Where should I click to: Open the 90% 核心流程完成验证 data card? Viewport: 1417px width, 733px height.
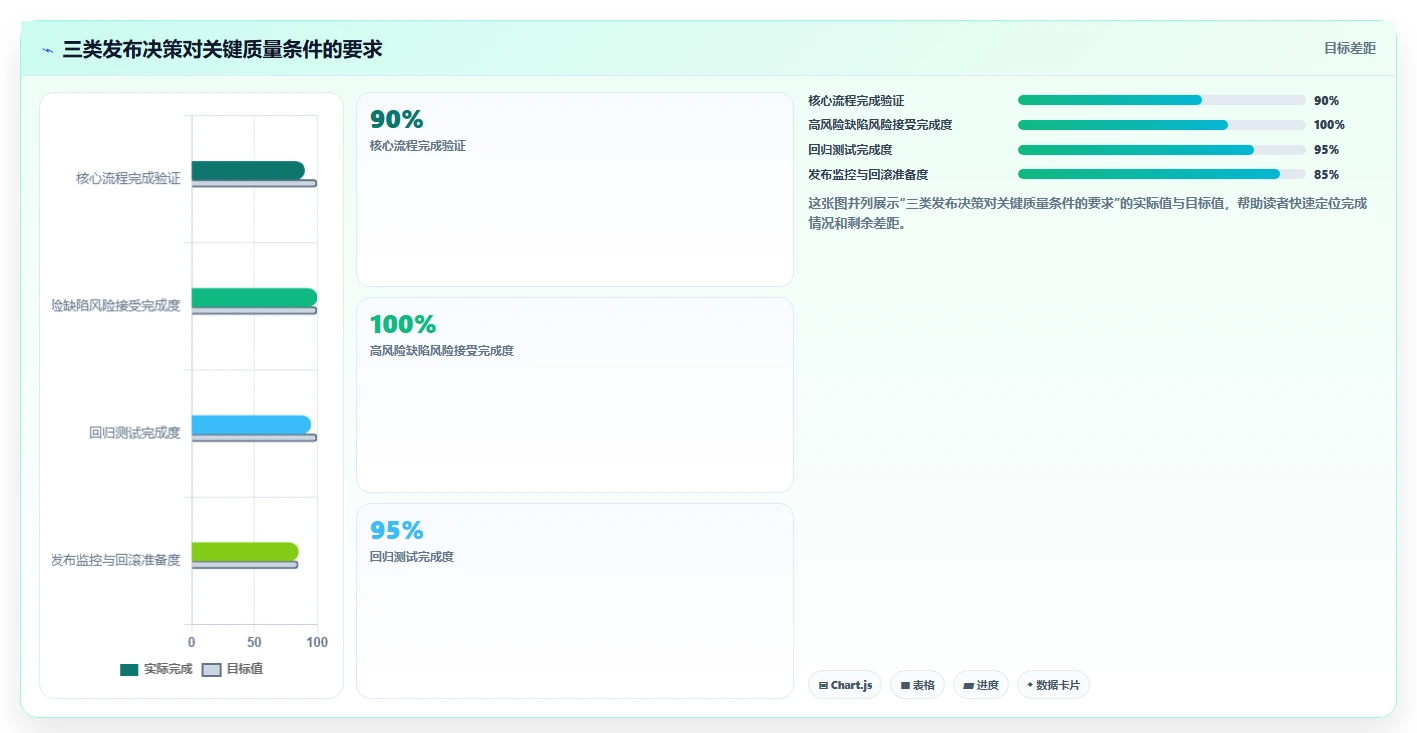coord(575,190)
